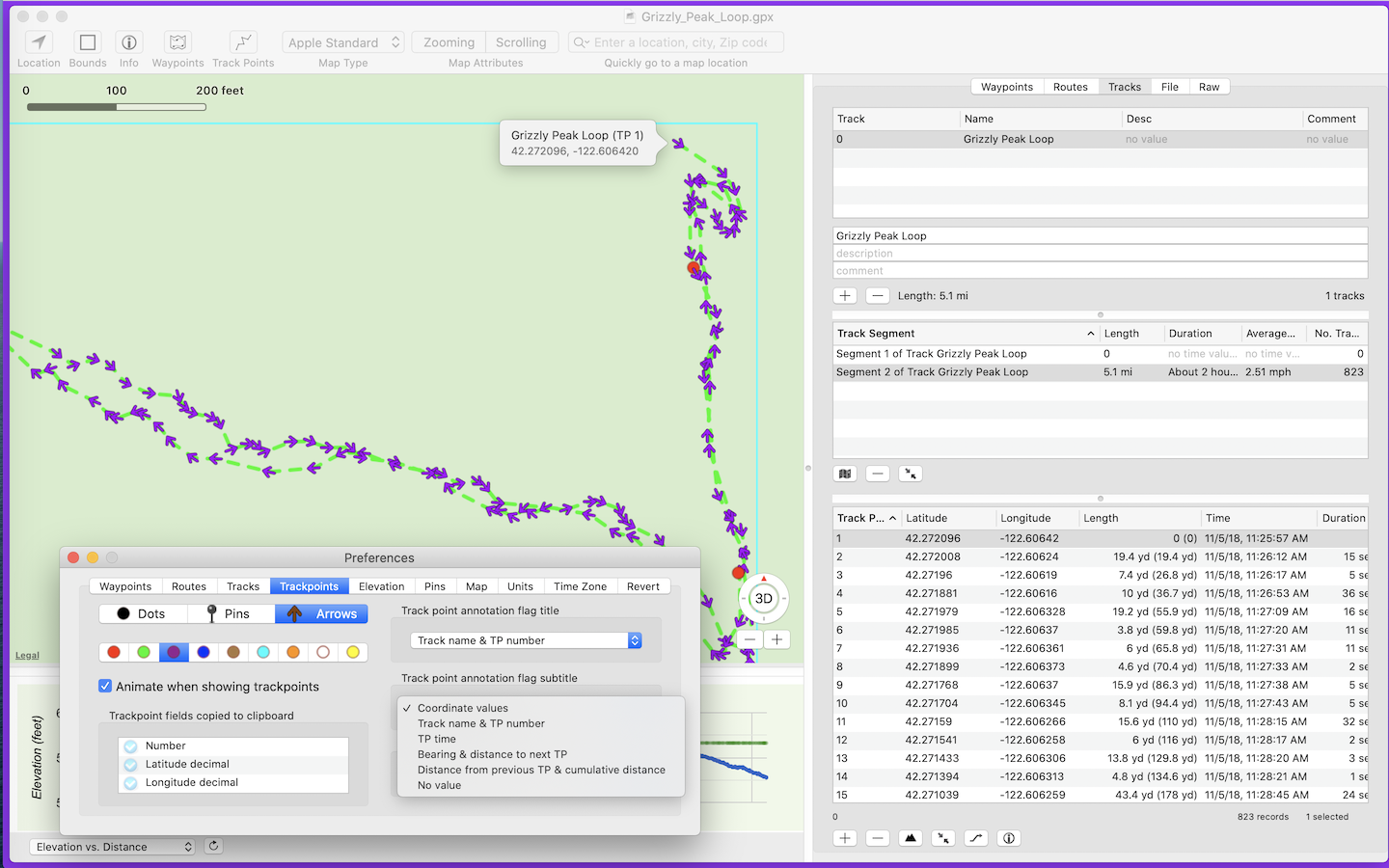This screenshot has height=868, width=1389.
Task: Select the Arrows trackpoint display style
Action: point(321,613)
